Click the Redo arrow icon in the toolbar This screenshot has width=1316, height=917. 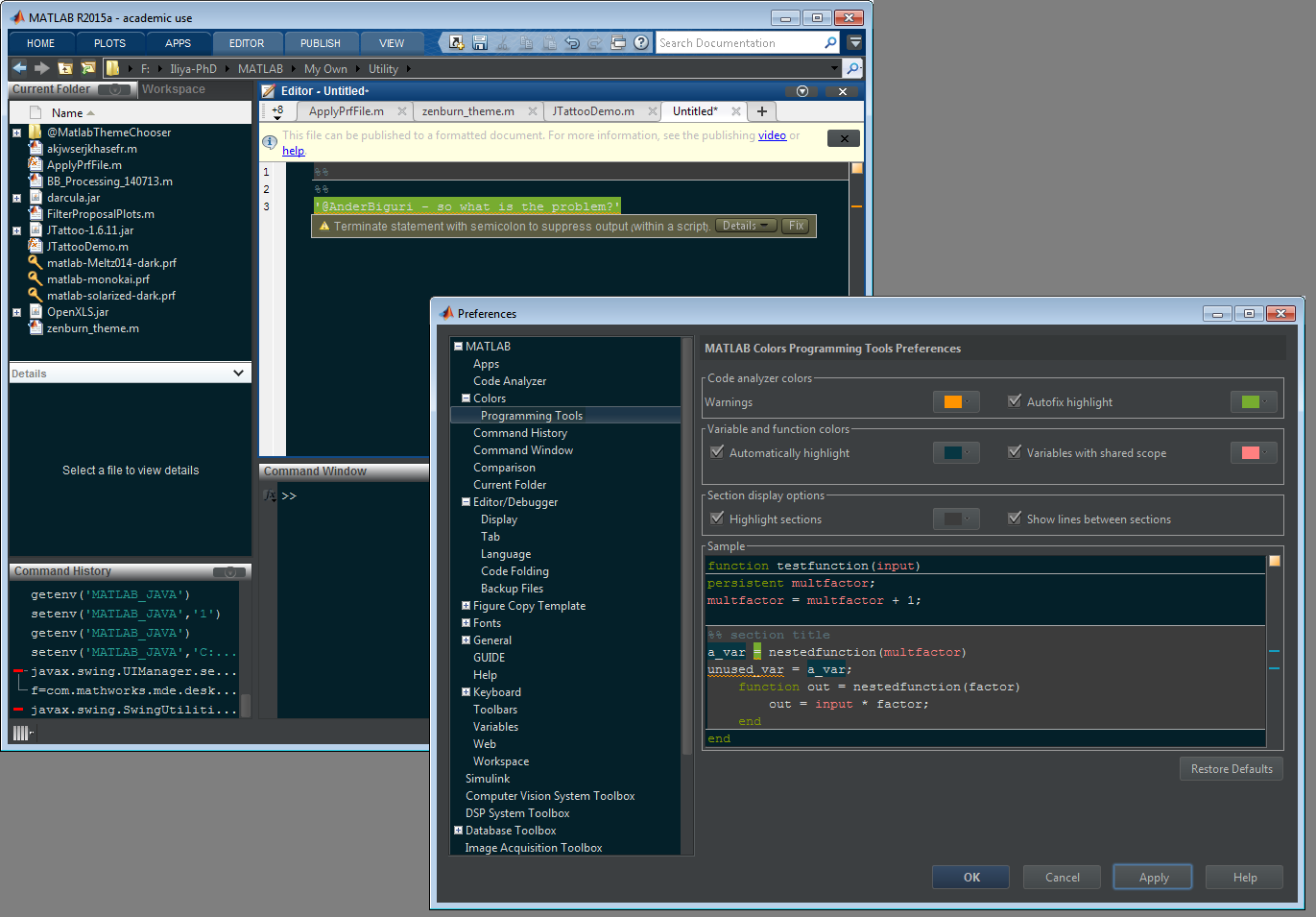click(x=595, y=43)
